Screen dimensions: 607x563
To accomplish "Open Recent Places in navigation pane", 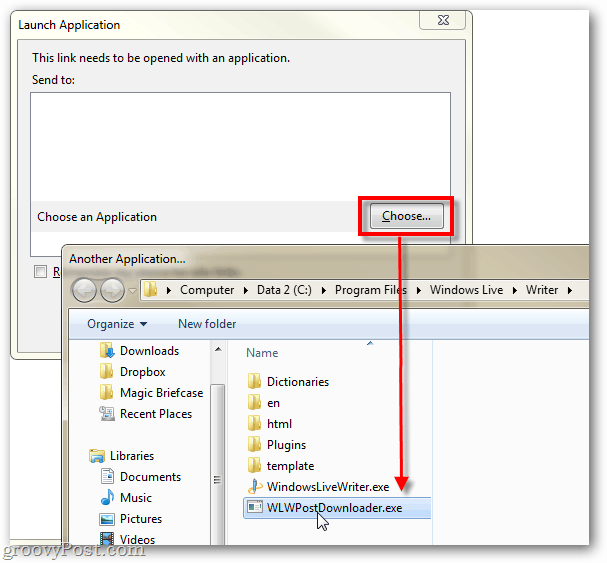I will point(156,414).
